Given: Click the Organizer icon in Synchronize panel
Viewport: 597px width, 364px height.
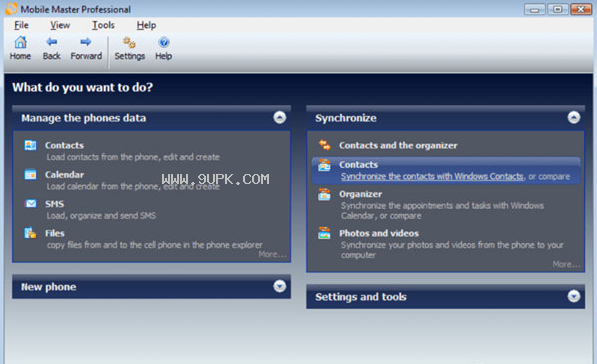Looking at the screenshot, I should [324, 194].
